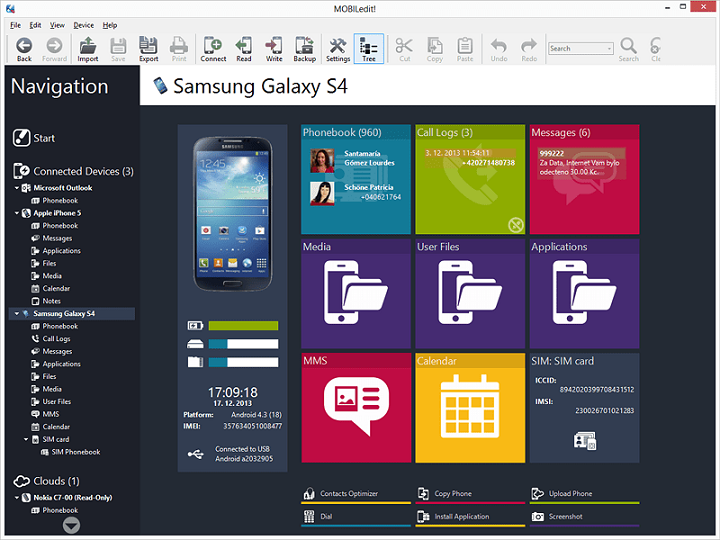Click the Connect device icon
The height and width of the screenshot is (540, 720).
coord(213,49)
